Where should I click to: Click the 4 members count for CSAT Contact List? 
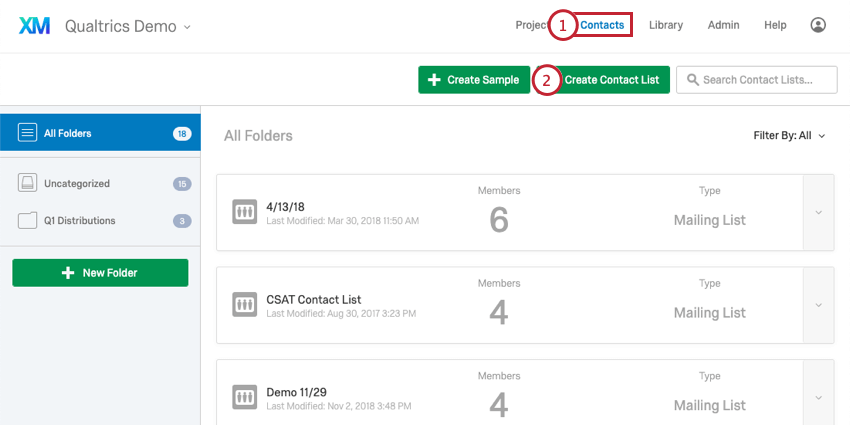click(499, 313)
